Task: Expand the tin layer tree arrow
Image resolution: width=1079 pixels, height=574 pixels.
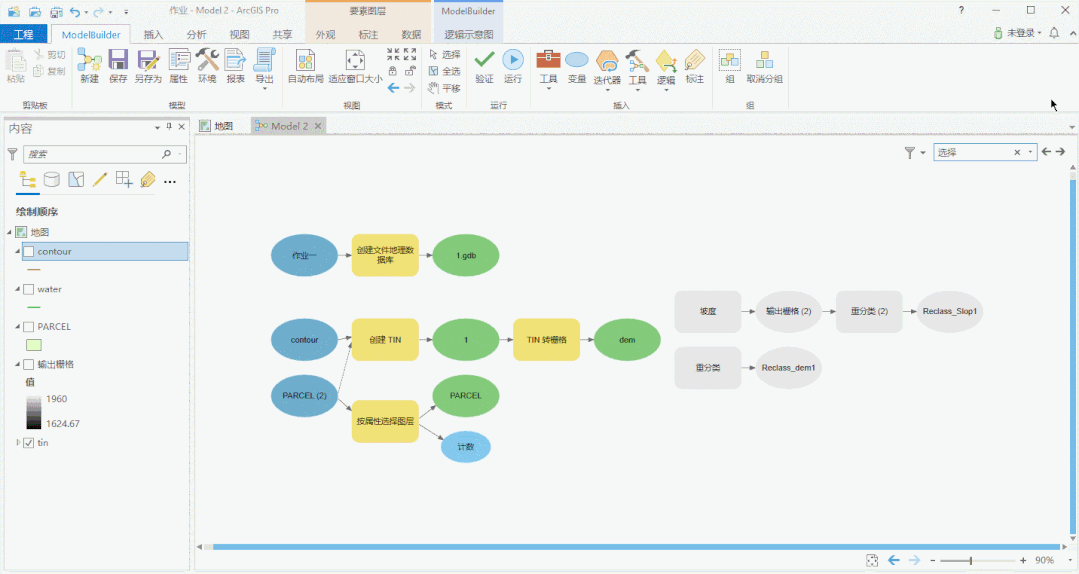Action: click(18, 443)
